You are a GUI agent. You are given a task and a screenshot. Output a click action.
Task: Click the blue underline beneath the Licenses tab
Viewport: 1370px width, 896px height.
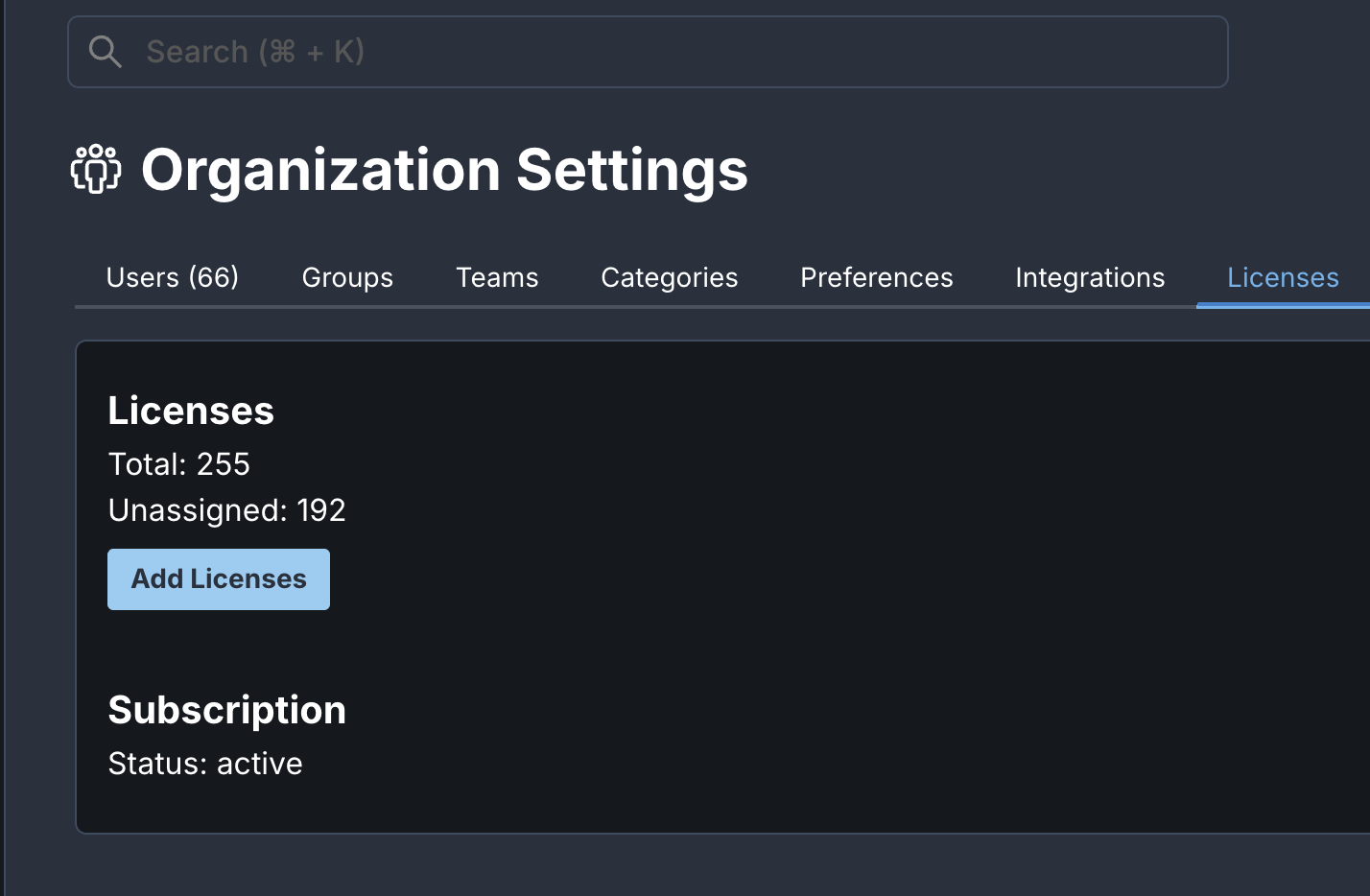click(1283, 306)
